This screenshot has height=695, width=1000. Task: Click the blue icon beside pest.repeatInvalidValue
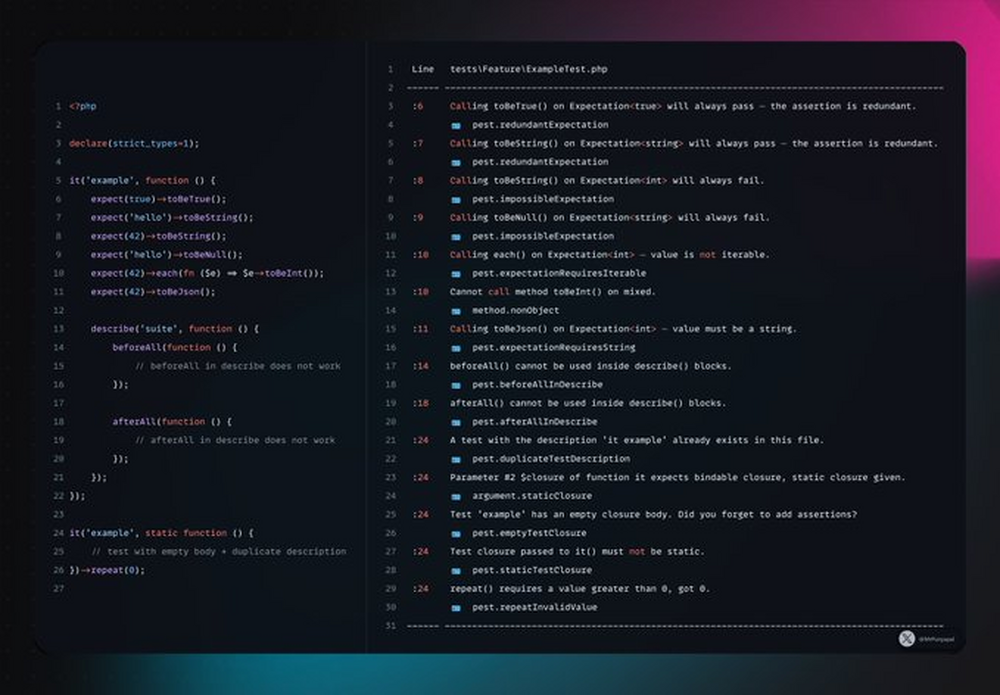coord(456,607)
